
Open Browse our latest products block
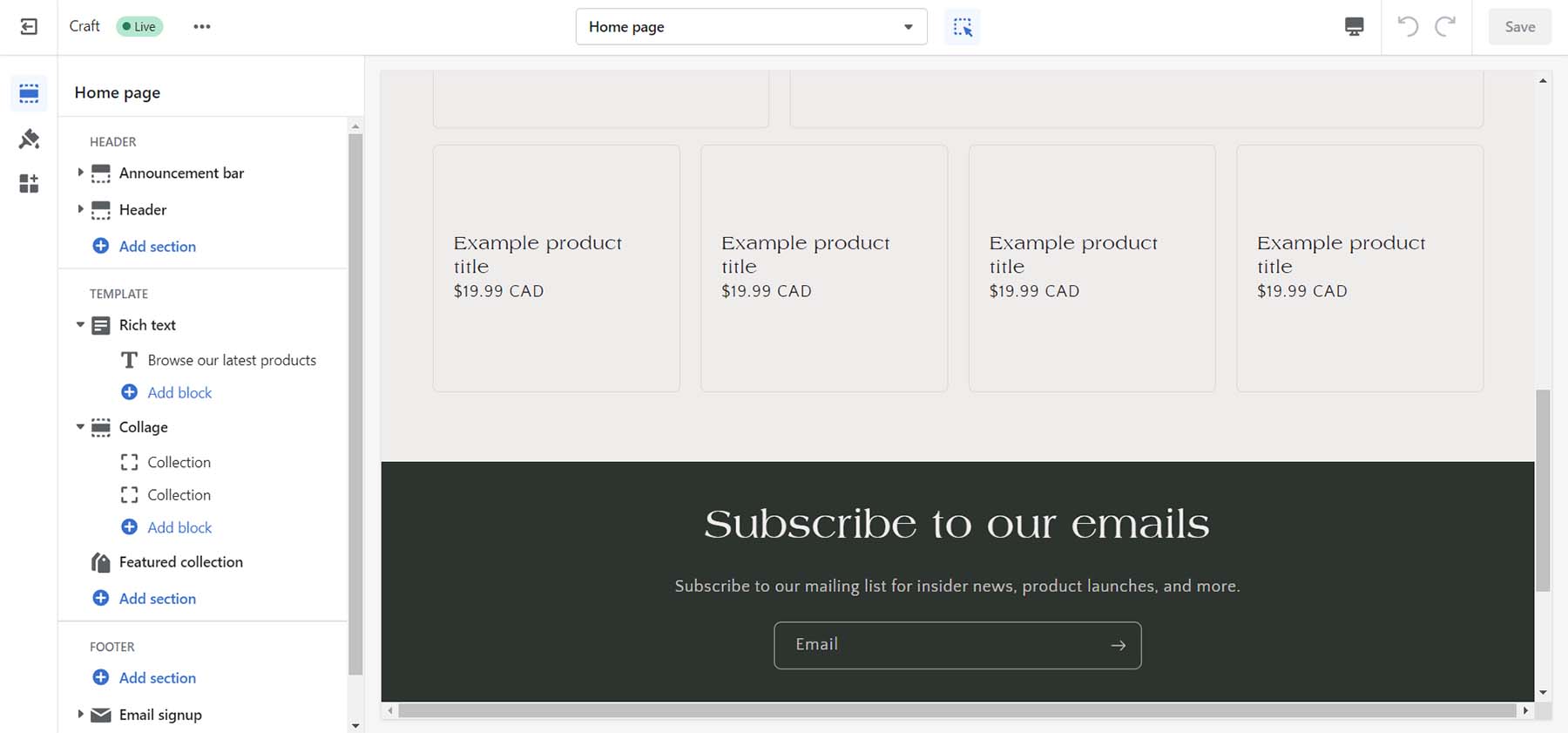pos(232,360)
